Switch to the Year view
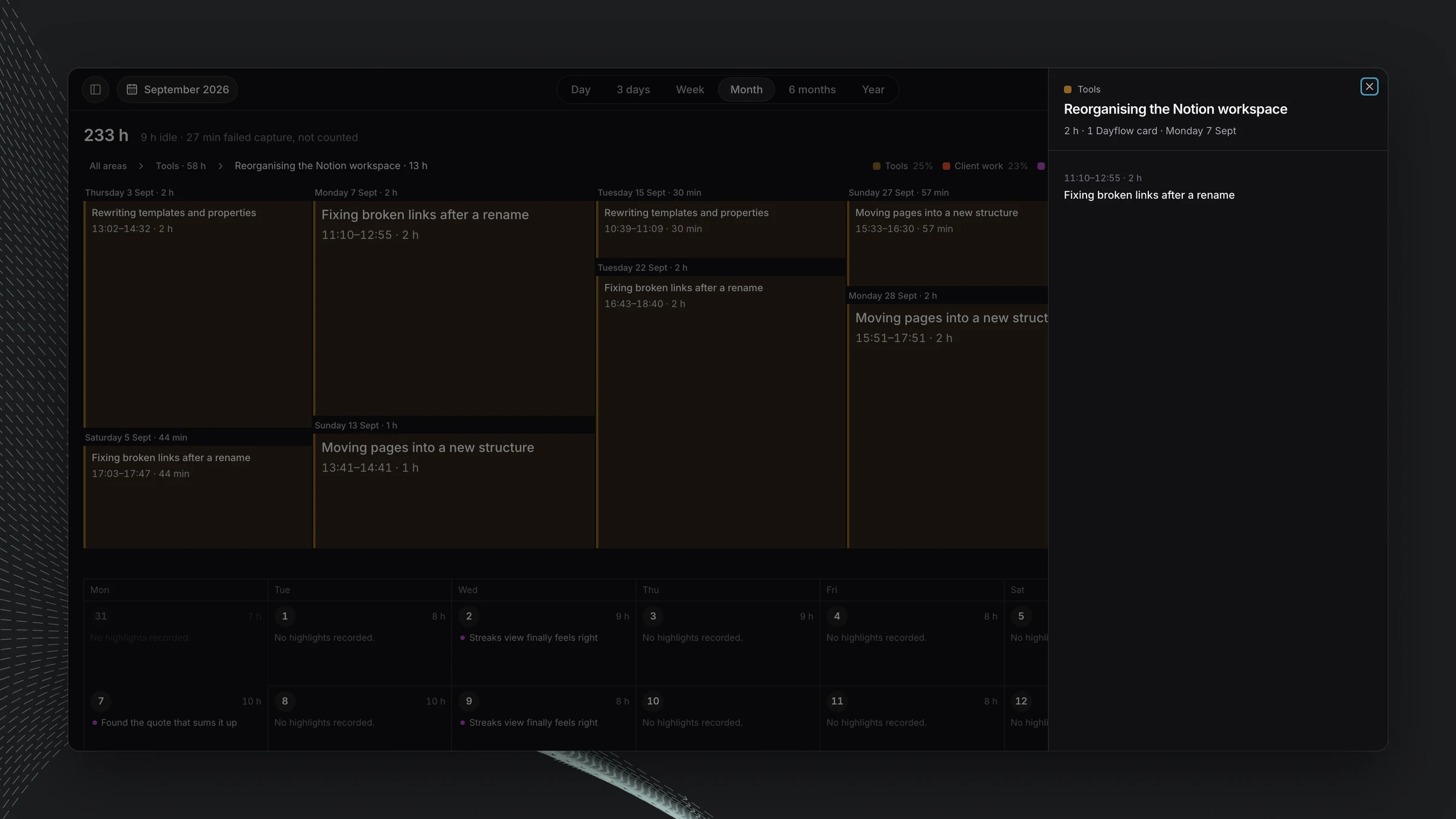The height and width of the screenshot is (819, 1456). (873, 90)
